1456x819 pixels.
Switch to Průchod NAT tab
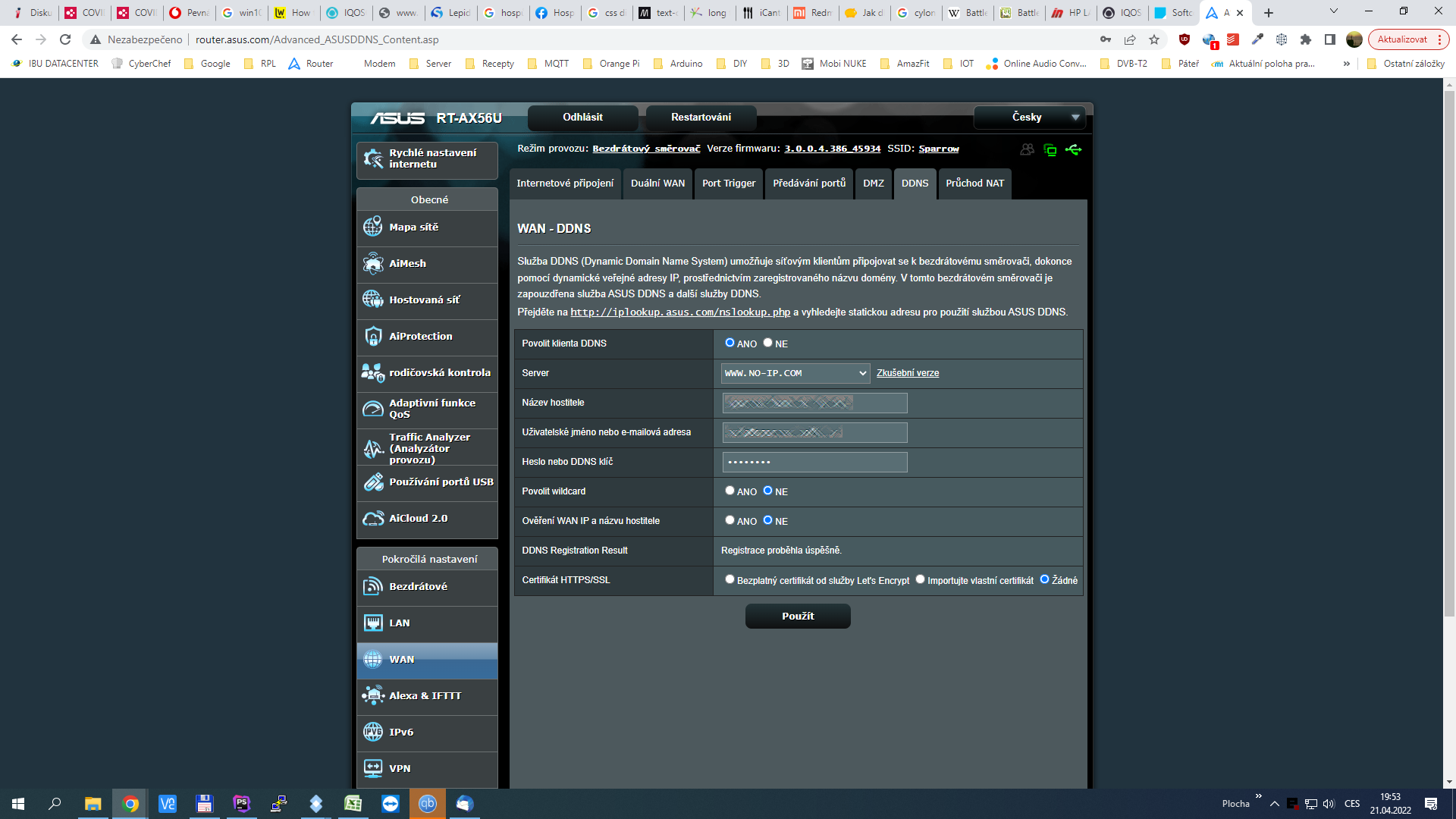pos(974,184)
